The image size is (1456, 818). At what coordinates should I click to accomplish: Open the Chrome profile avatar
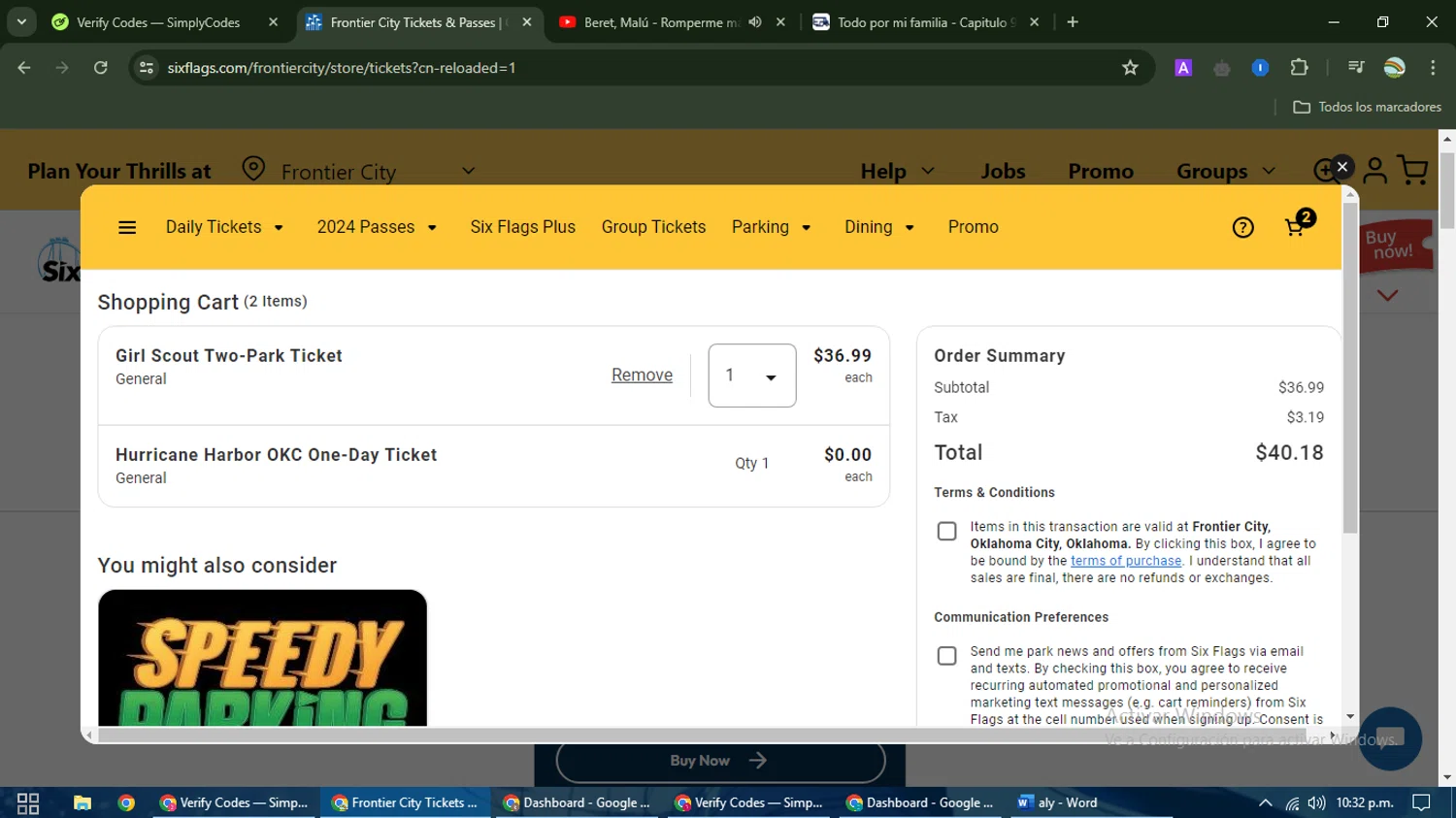coord(1395,68)
